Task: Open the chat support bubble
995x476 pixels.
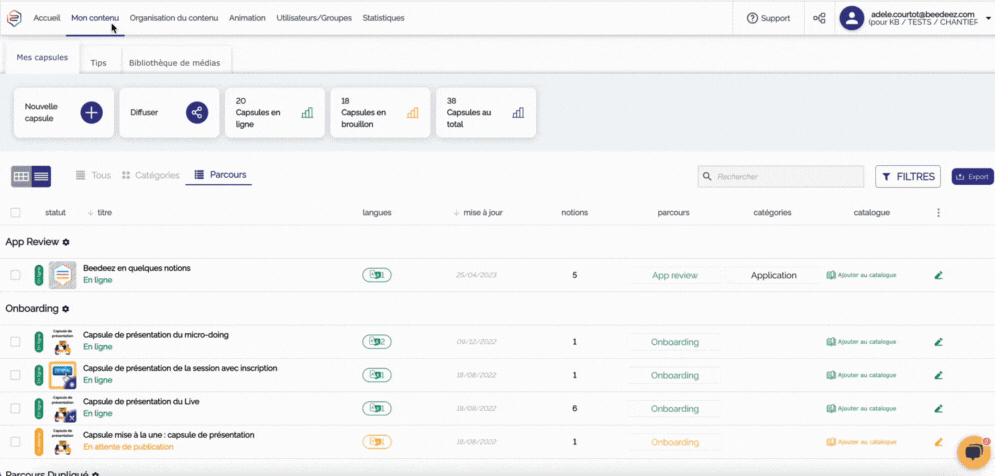Action: [971, 452]
